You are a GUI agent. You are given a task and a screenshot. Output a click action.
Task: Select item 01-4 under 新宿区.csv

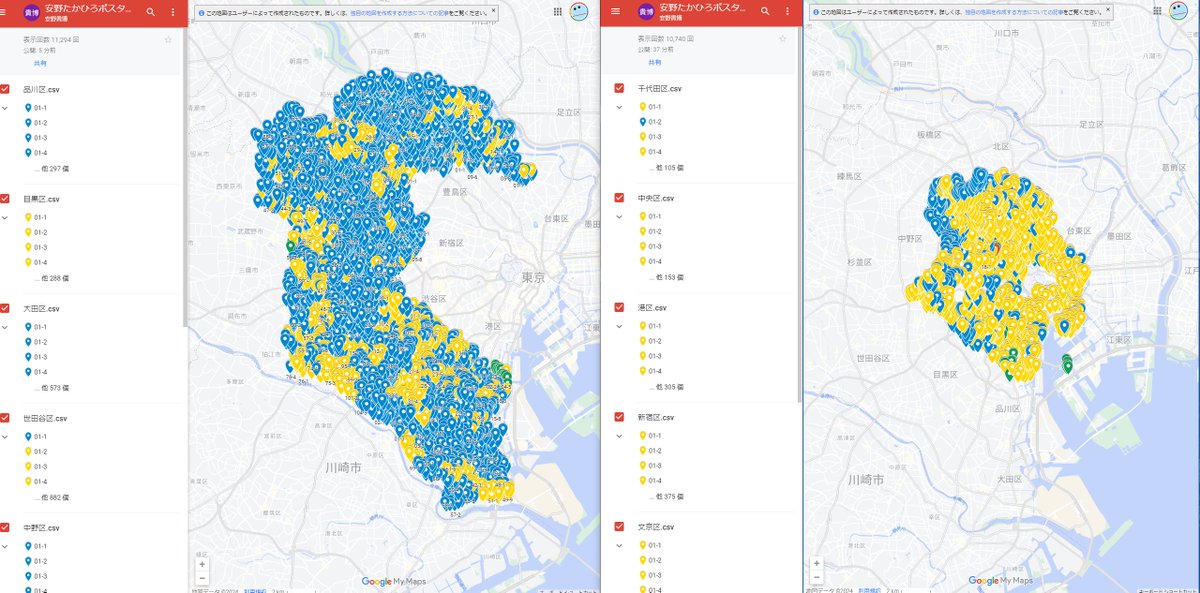(654, 480)
